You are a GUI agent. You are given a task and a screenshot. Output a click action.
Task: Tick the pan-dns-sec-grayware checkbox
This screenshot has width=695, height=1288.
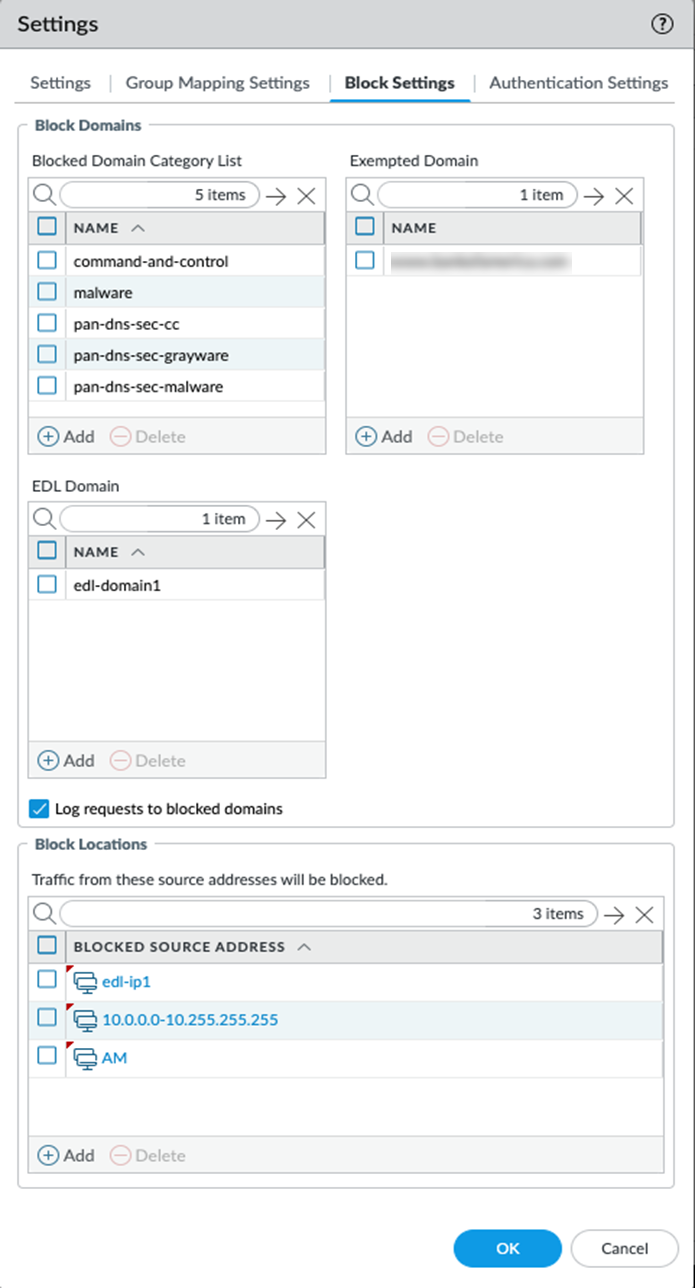point(47,354)
